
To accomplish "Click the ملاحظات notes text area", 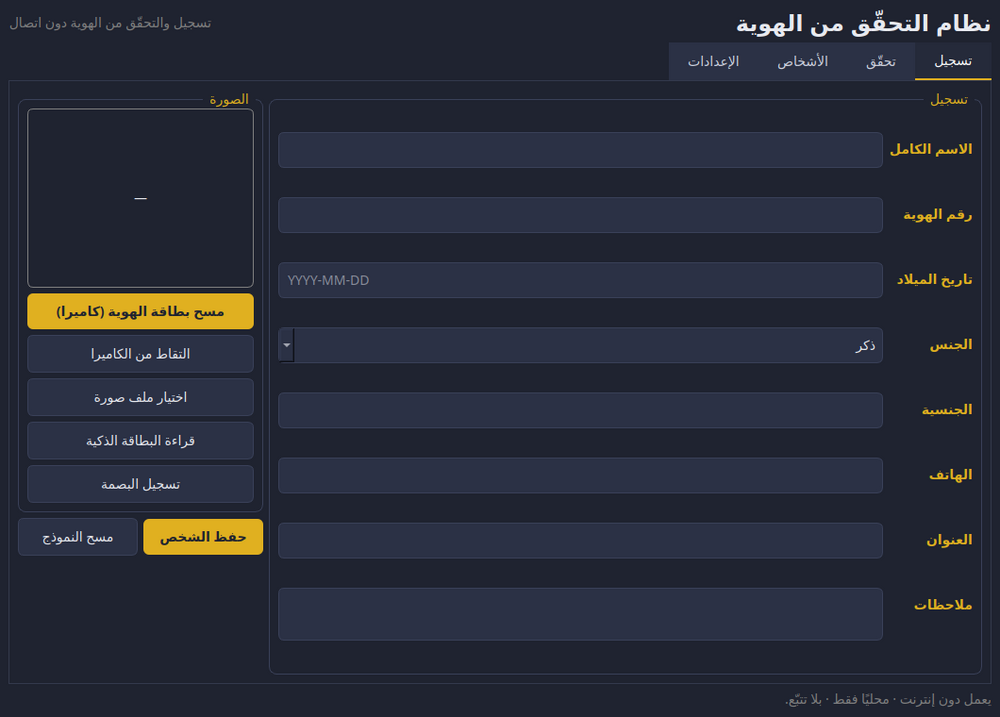I will click(580, 614).
